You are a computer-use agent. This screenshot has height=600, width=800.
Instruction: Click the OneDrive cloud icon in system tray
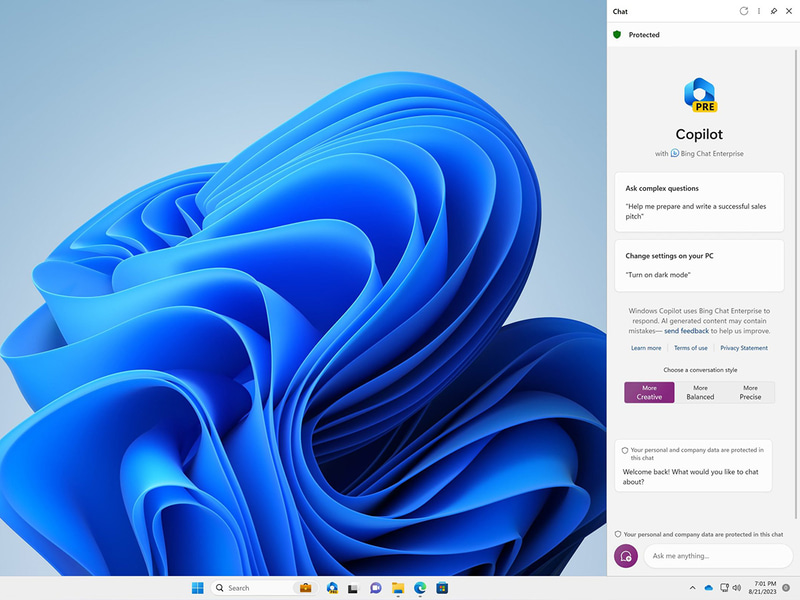point(708,587)
